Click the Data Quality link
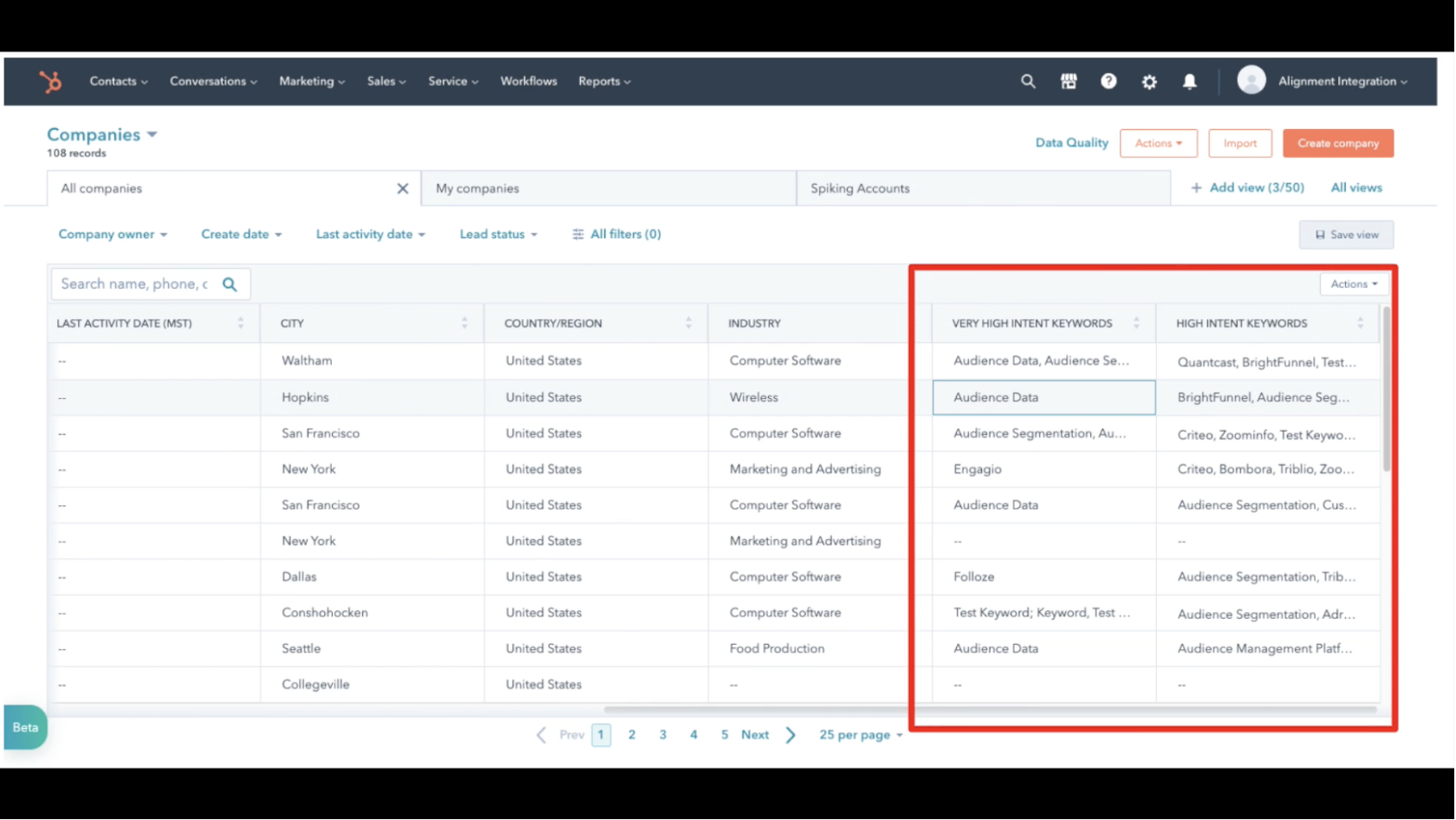This screenshot has height=820, width=1456. click(1073, 143)
